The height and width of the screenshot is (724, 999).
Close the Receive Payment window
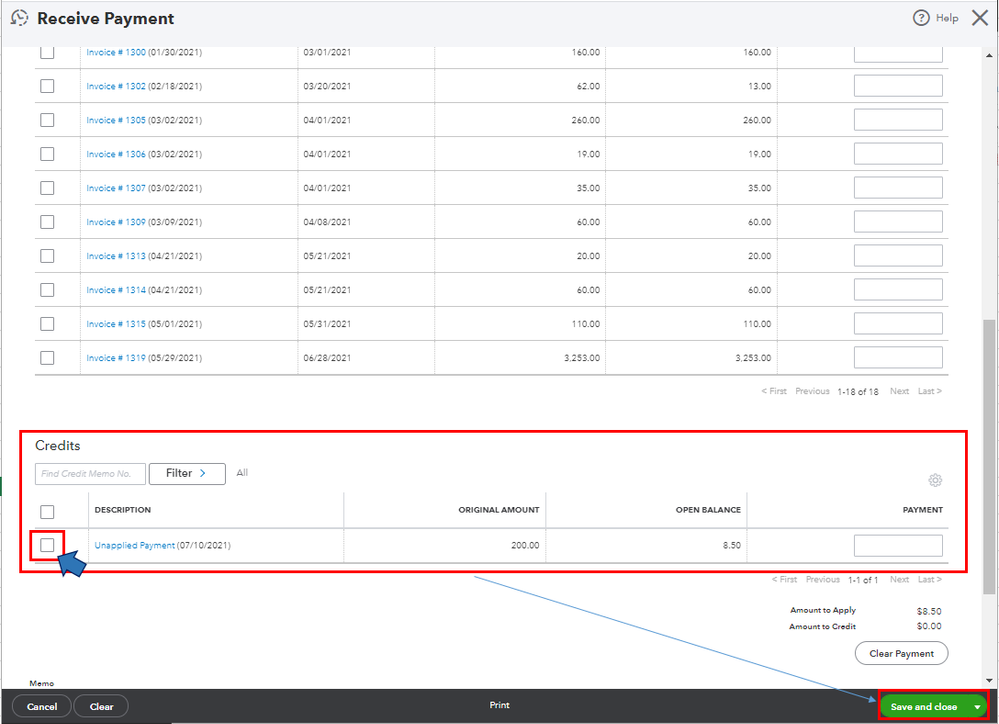tap(980, 18)
